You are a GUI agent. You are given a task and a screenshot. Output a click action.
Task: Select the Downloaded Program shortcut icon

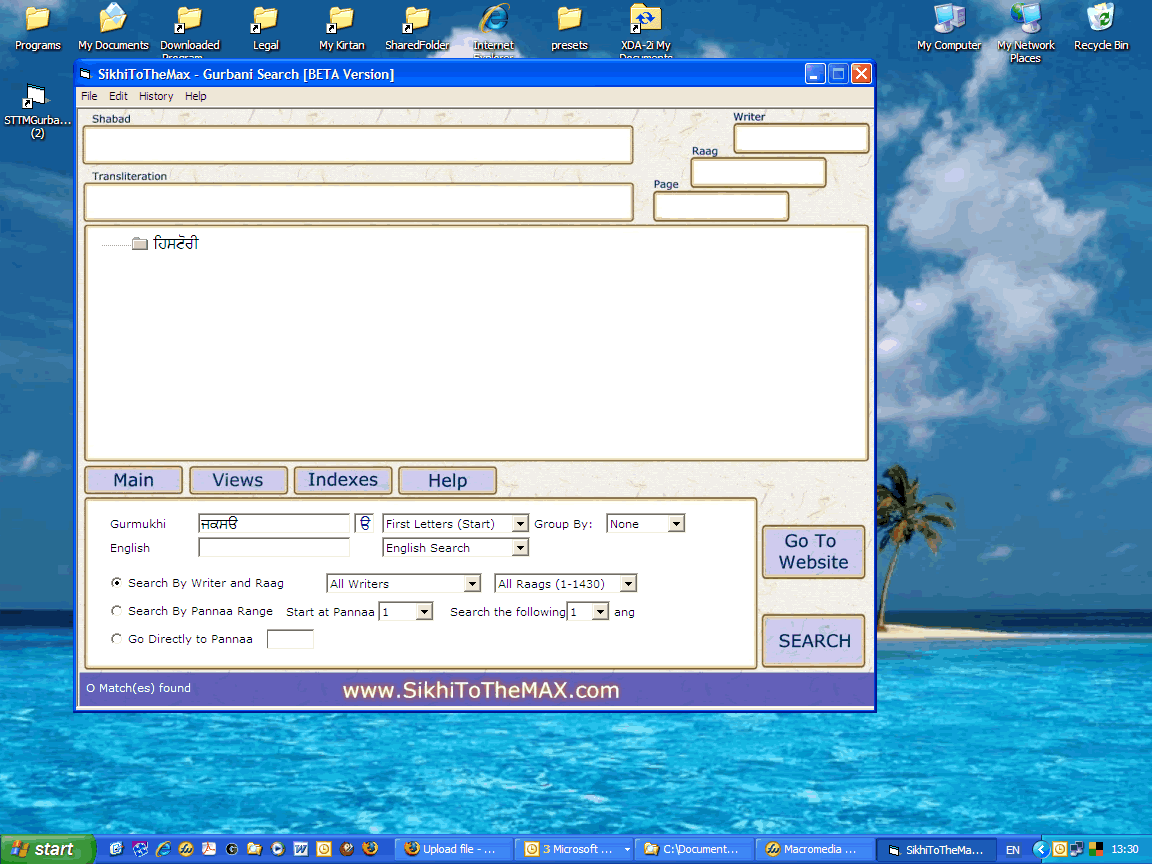click(190, 33)
